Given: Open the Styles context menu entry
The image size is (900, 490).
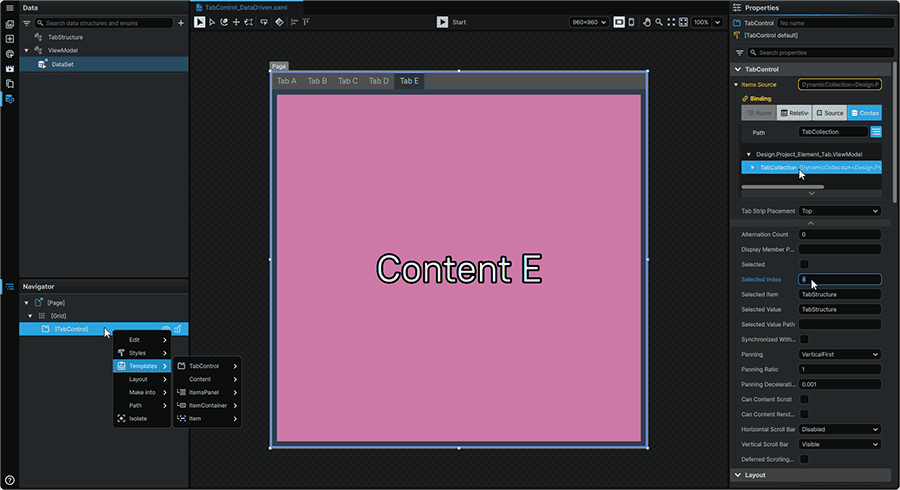Looking at the screenshot, I should tap(142, 353).
